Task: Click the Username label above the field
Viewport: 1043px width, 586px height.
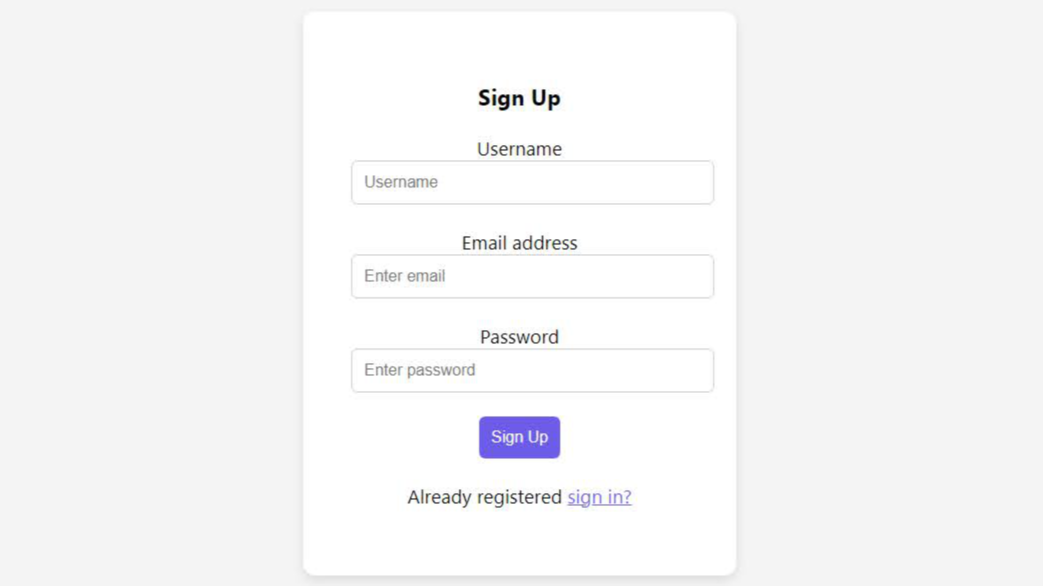Action: [519, 149]
